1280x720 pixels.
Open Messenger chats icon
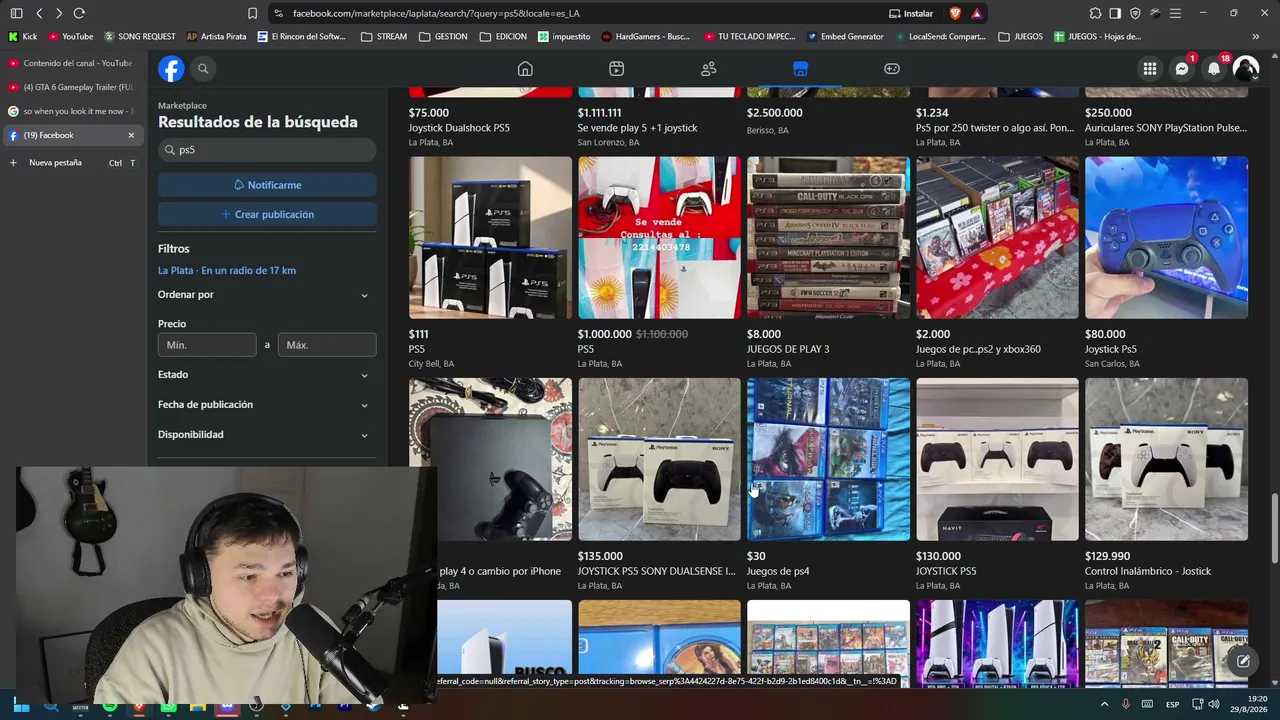1182,69
